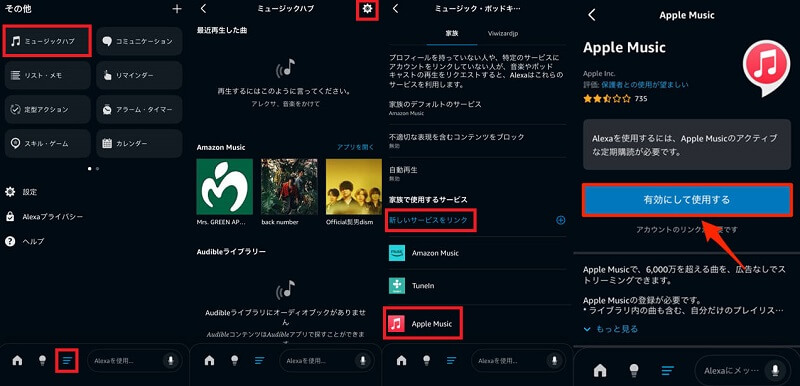Open the ミュージックハブ tile
Image resolution: width=800 pixels, height=386 pixels.
(47, 41)
